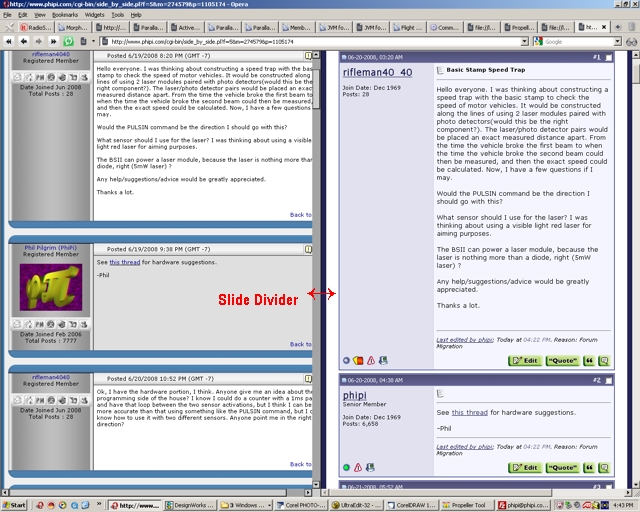Image resolution: width=640 pixels, height=512 pixels.
Task: Click the Google search input field
Action: tap(578, 42)
